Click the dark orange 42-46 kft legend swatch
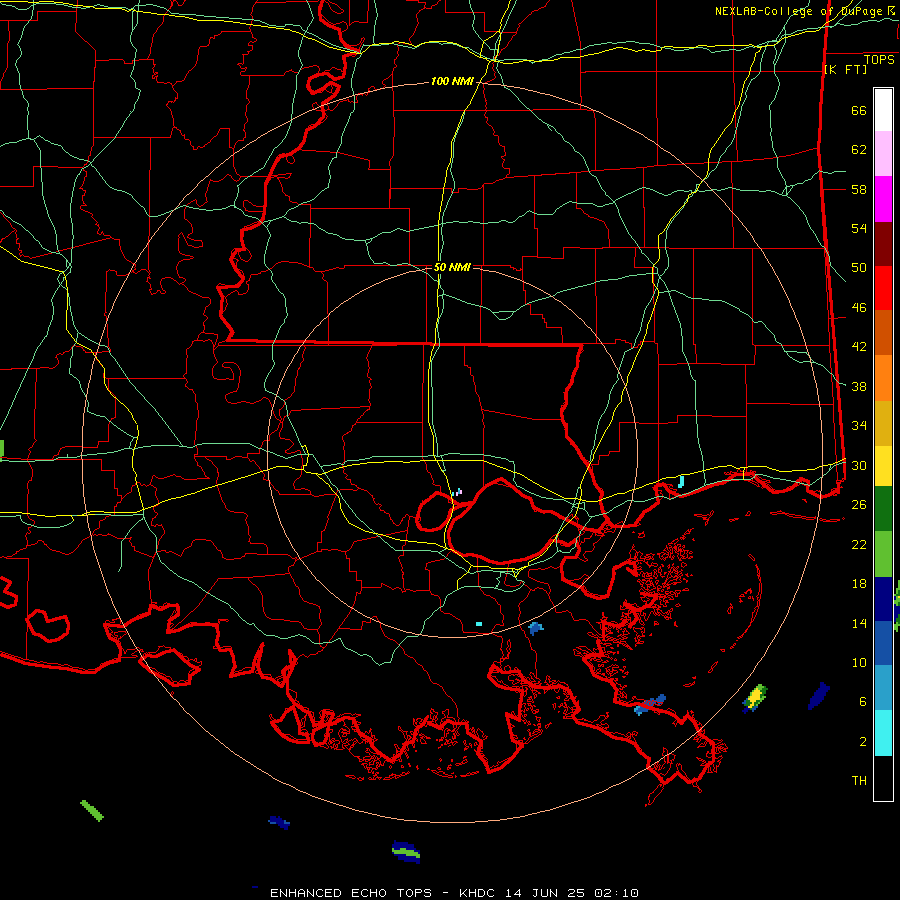The image size is (900, 900). (883, 333)
